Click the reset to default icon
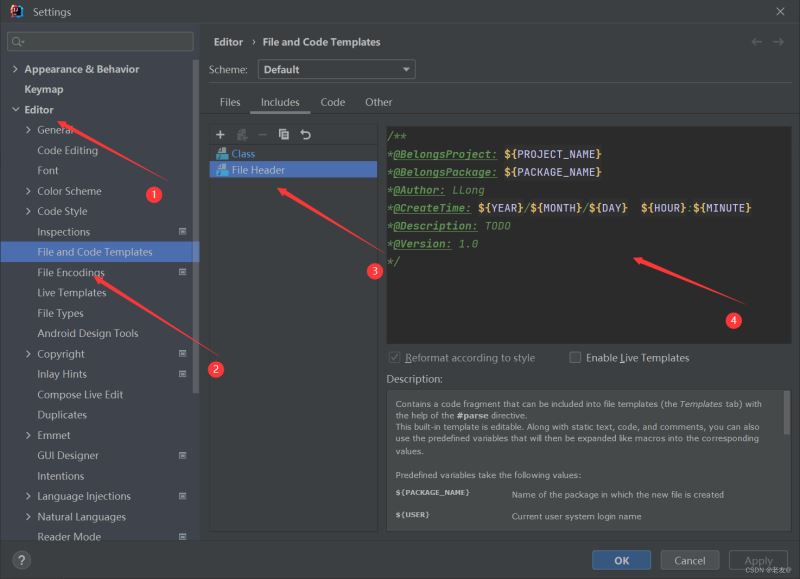Screen dimensions: 800x579 pyautogui.click(x=305, y=135)
